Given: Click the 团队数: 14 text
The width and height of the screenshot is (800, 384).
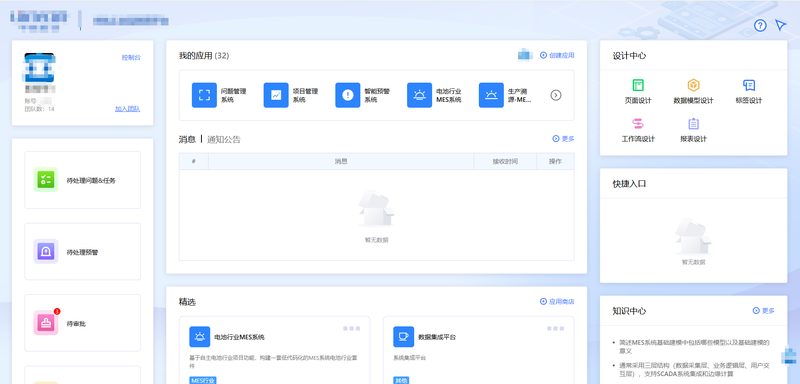Looking at the screenshot, I should (39, 109).
